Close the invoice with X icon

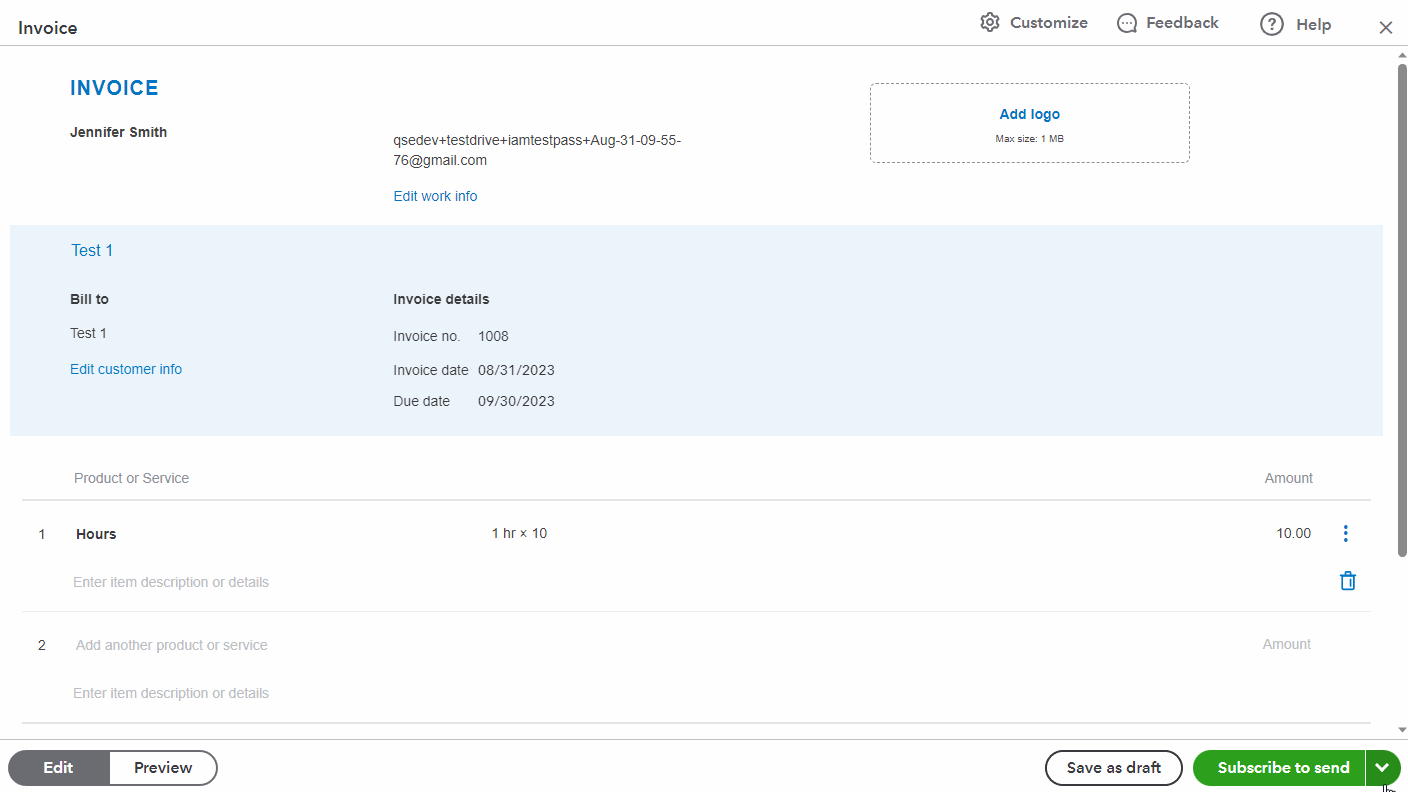[x=1385, y=28]
